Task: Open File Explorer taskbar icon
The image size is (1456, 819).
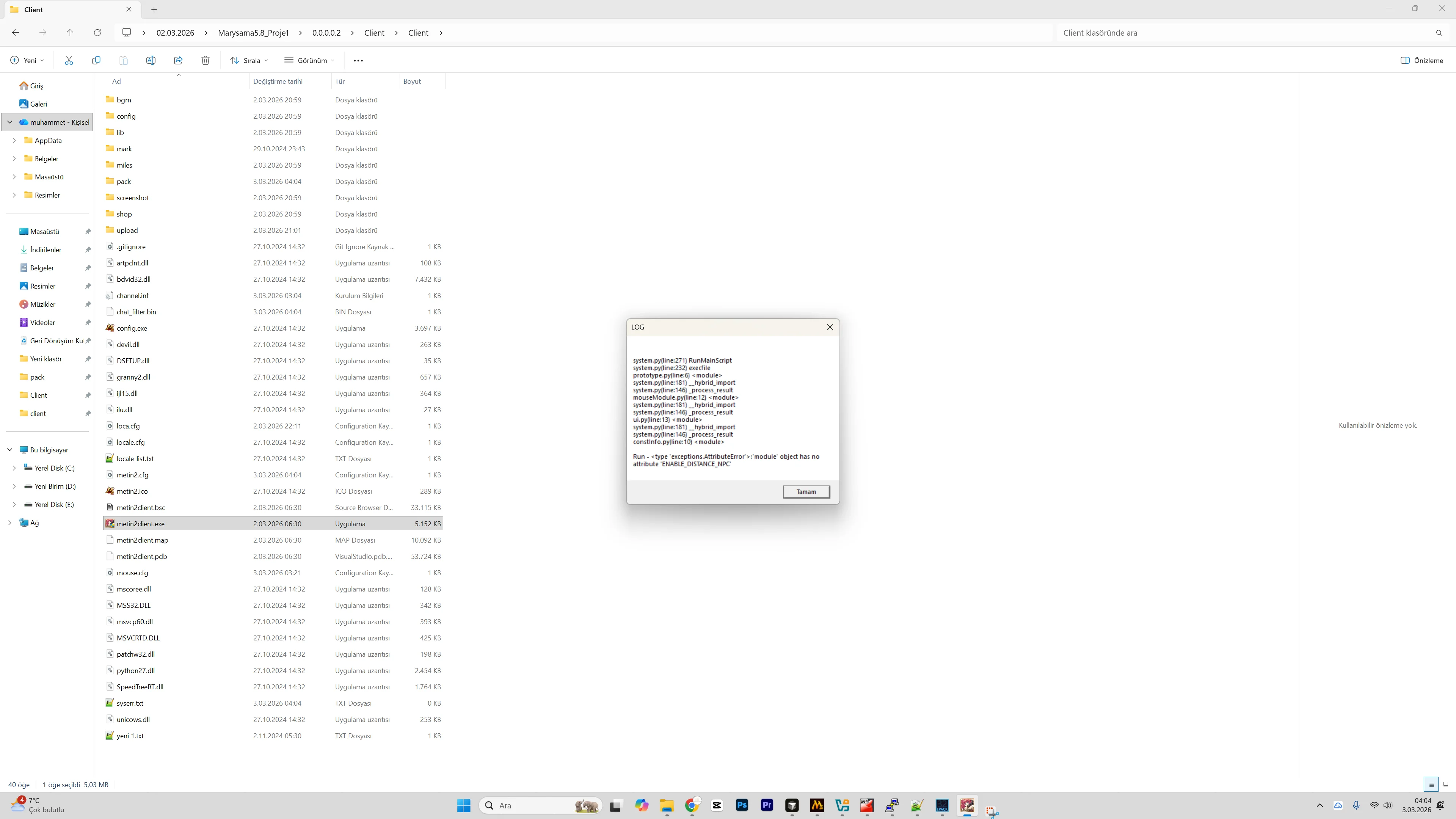Action: point(667,805)
